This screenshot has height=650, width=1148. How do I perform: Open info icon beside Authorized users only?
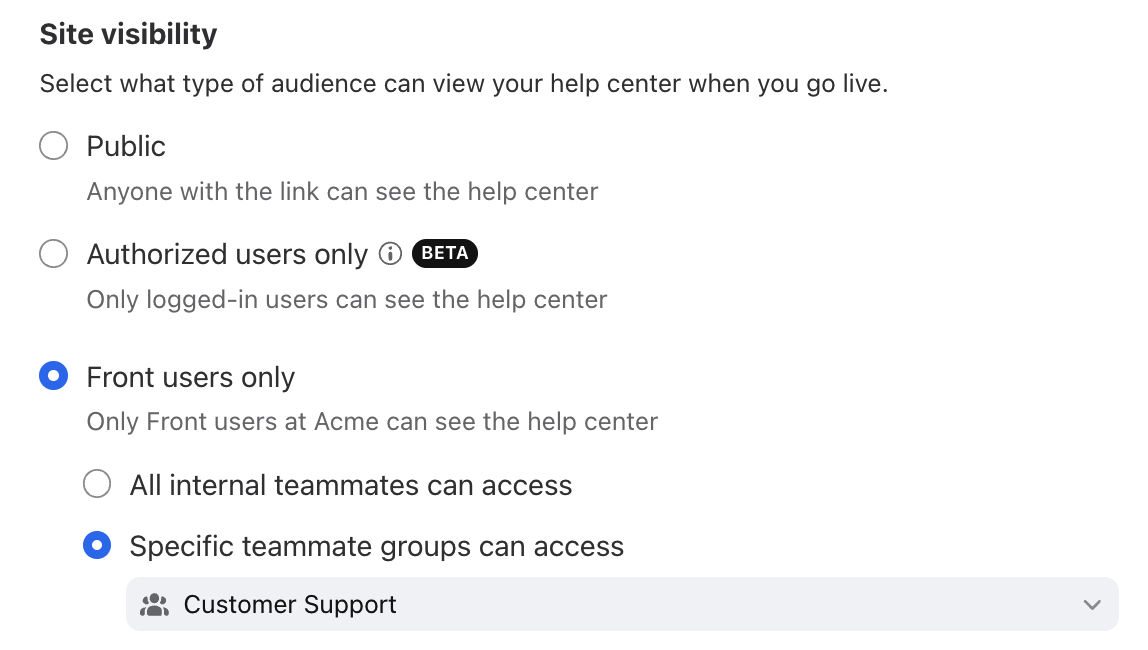click(x=390, y=254)
